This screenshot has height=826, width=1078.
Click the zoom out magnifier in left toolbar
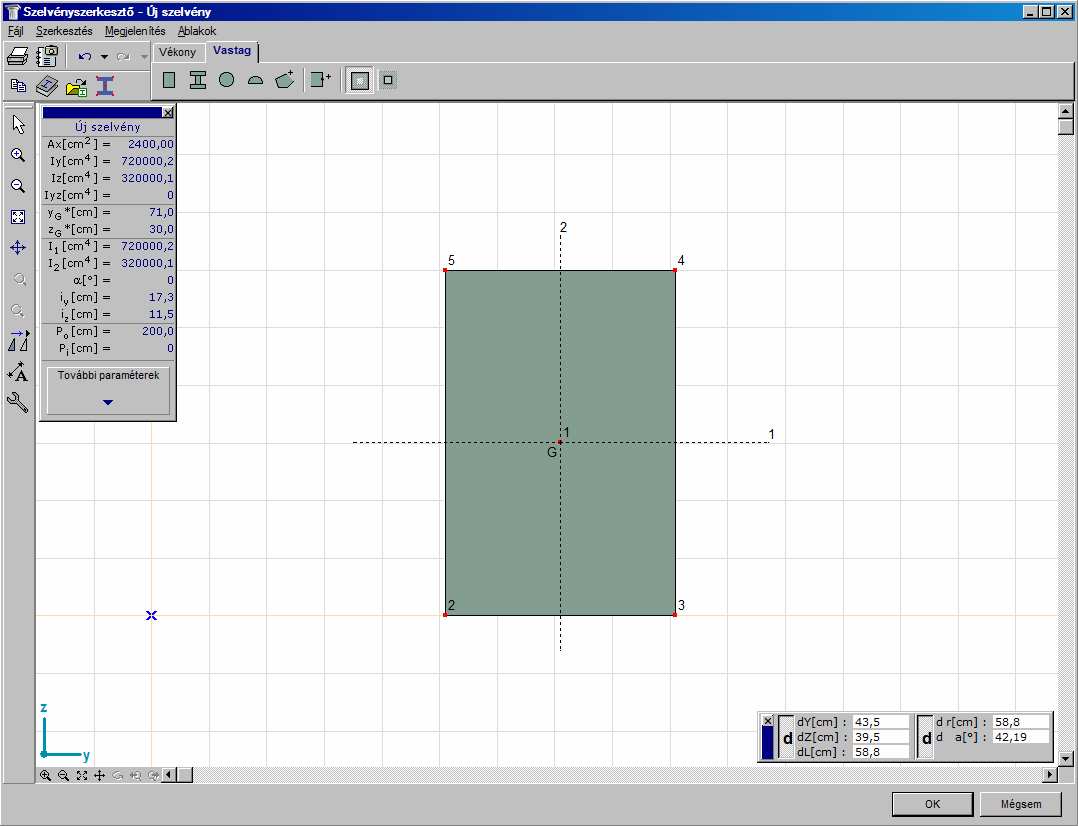coord(19,186)
